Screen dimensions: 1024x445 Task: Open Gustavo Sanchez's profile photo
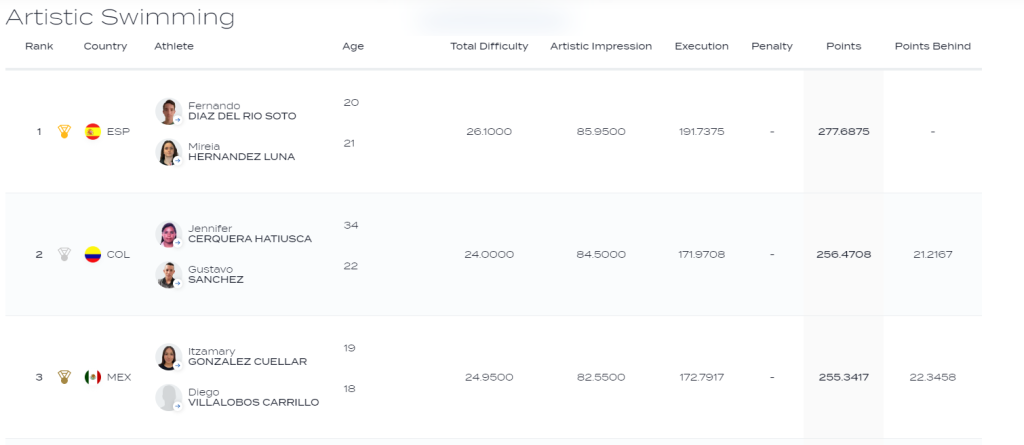(x=168, y=275)
